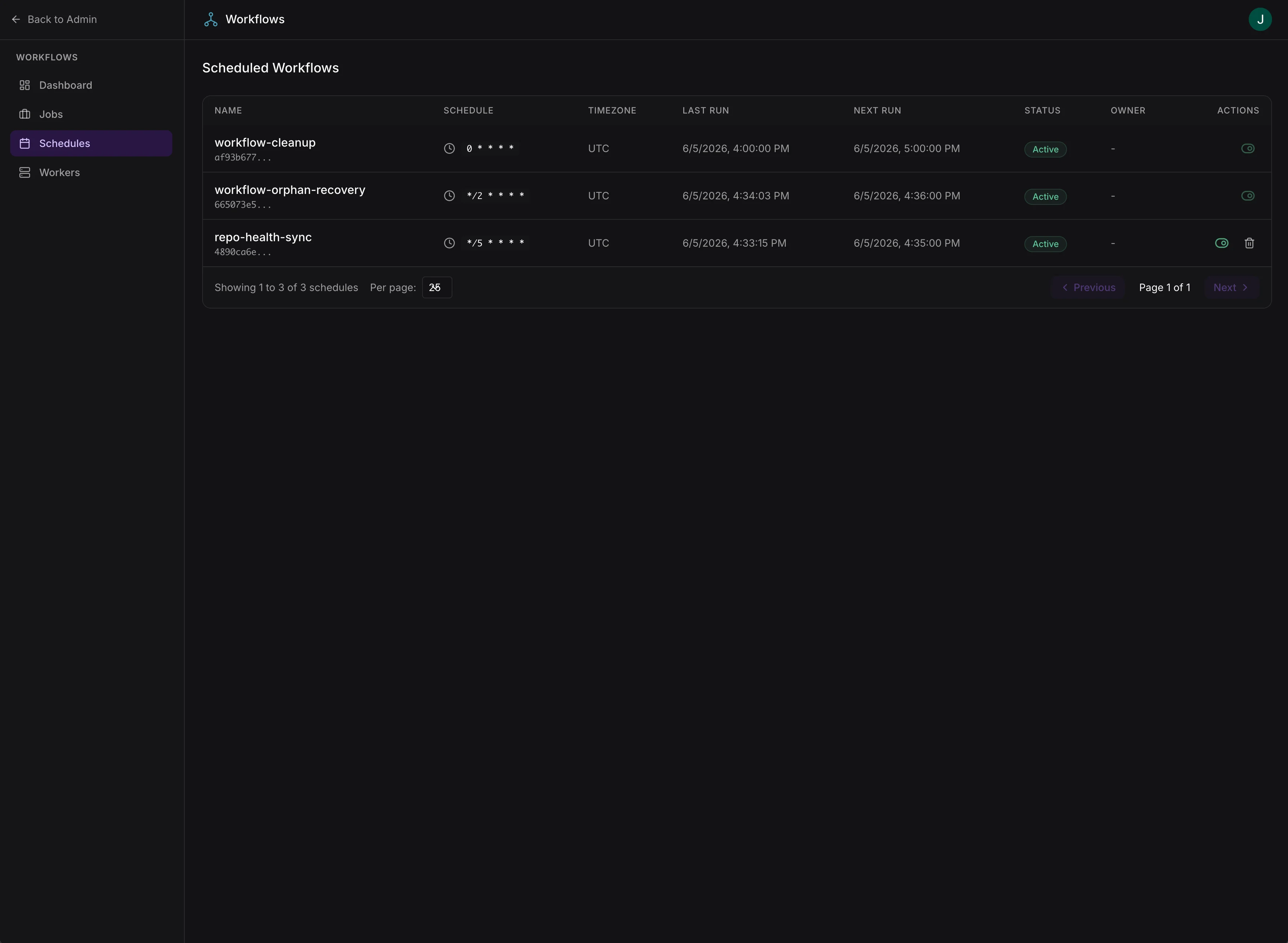Viewport: 1288px width, 943px height.
Task: Click next run 6/5/2026, 5:00:00 PM
Action: pyautogui.click(x=907, y=148)
